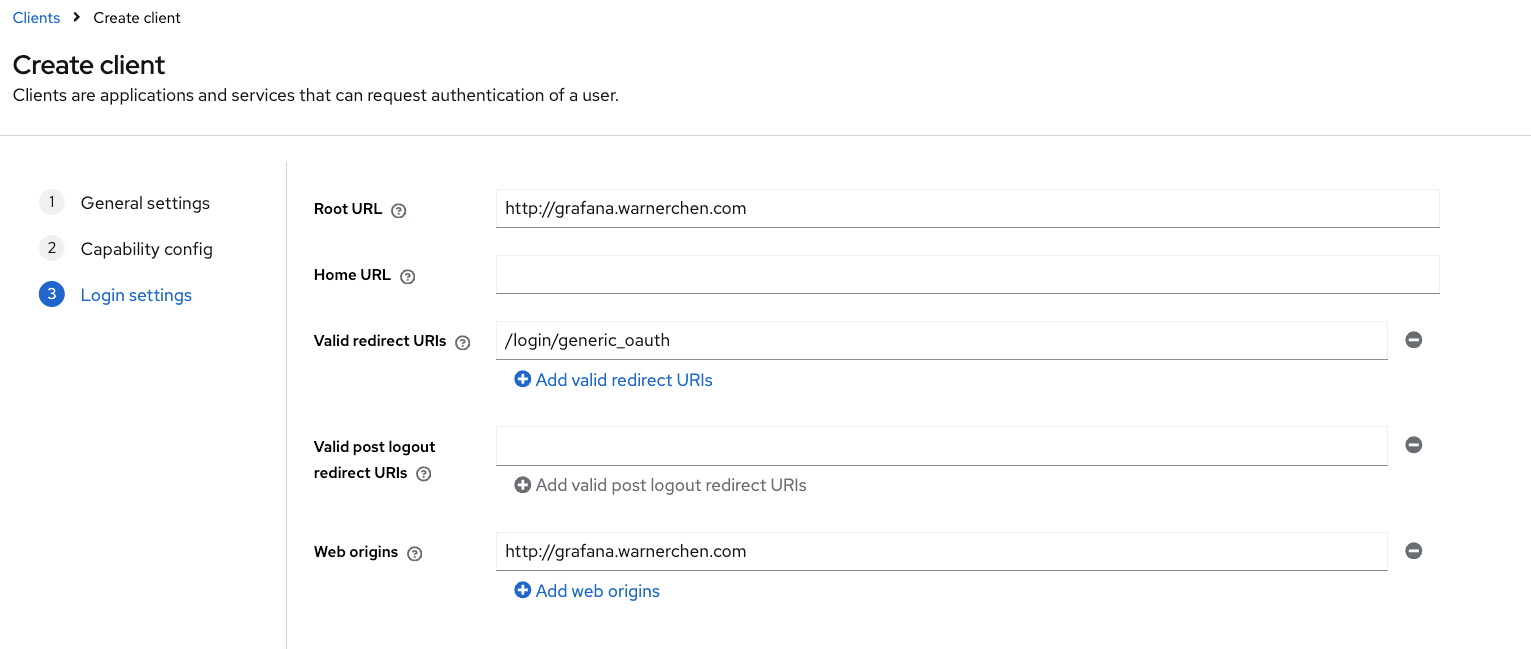Image resolution: width=1531 pixels, height=649 pixels.
Task: Open help for Valid redirect URIs
Action: 462,342
